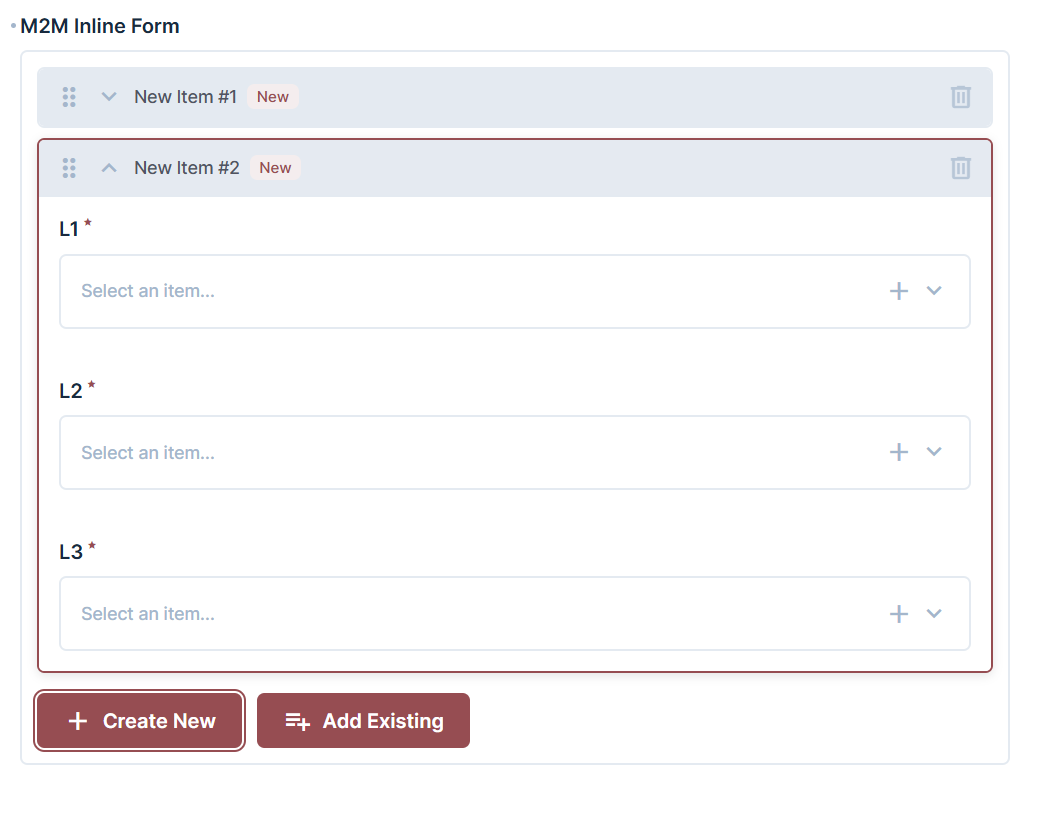Click the L1 select input field

click(400, 291)
